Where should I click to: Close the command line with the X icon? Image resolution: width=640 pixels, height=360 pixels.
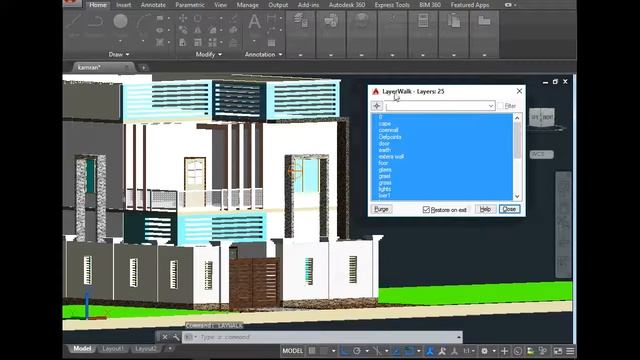click(164, 337)
